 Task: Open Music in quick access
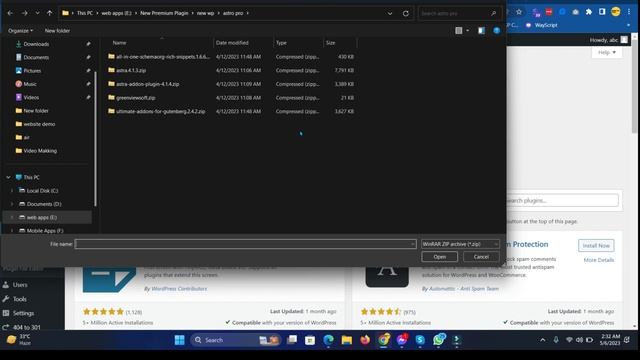click(x=30, y=84)
